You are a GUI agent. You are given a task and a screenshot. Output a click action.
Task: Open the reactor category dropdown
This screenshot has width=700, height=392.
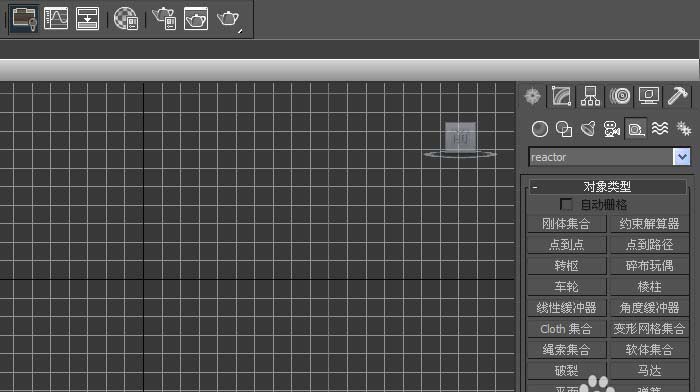(682, 157)
